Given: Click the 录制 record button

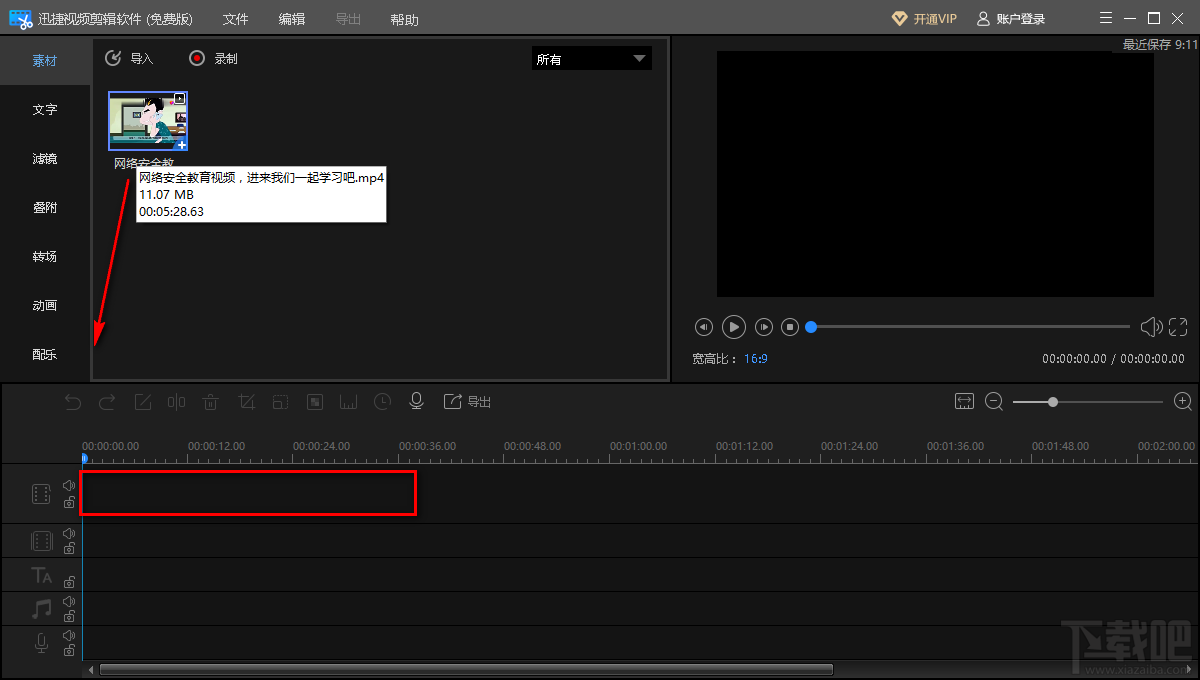Looking at the screenshot, I should [x=213, y=58].
